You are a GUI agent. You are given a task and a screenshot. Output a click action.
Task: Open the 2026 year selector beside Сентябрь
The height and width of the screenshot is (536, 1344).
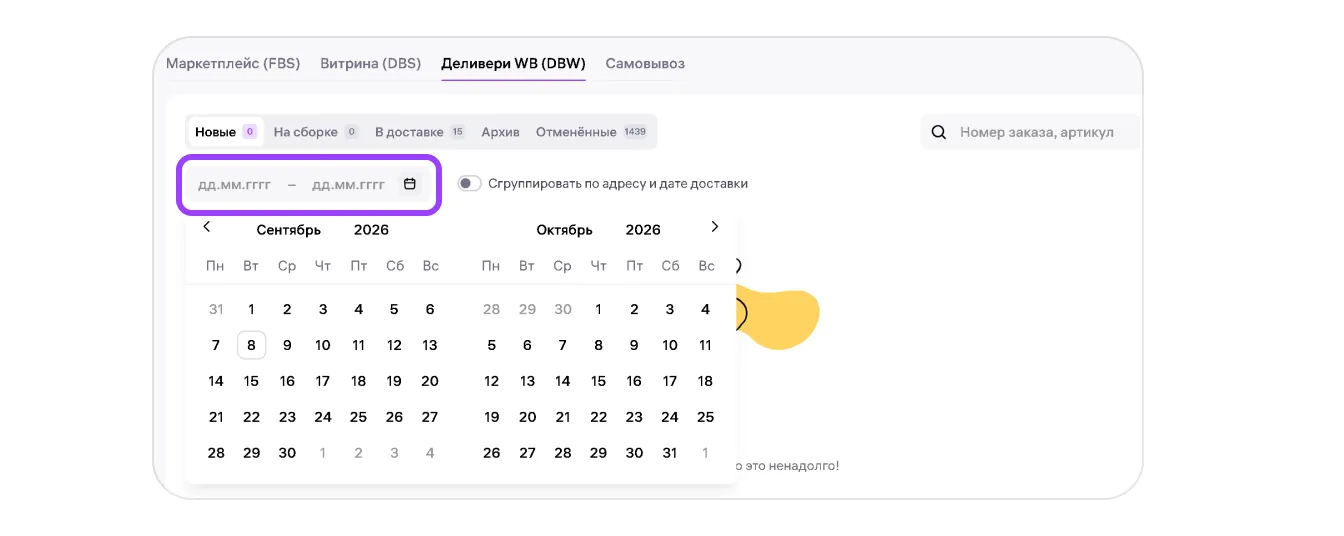coord(371,230)
